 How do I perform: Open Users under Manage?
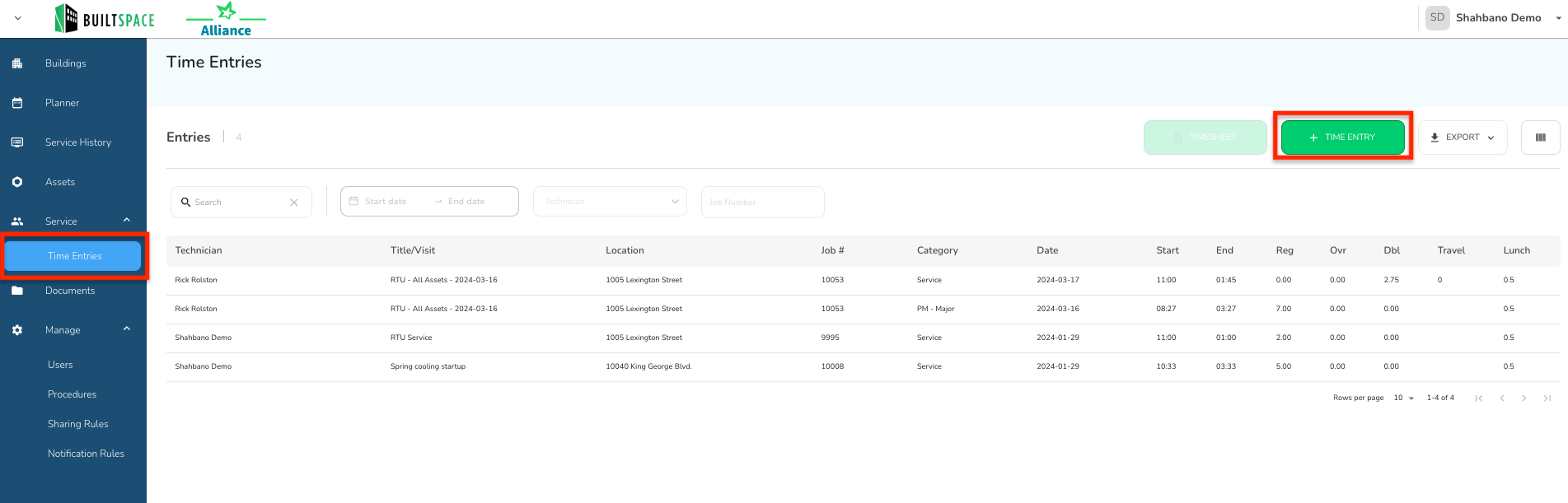point(60,365)
